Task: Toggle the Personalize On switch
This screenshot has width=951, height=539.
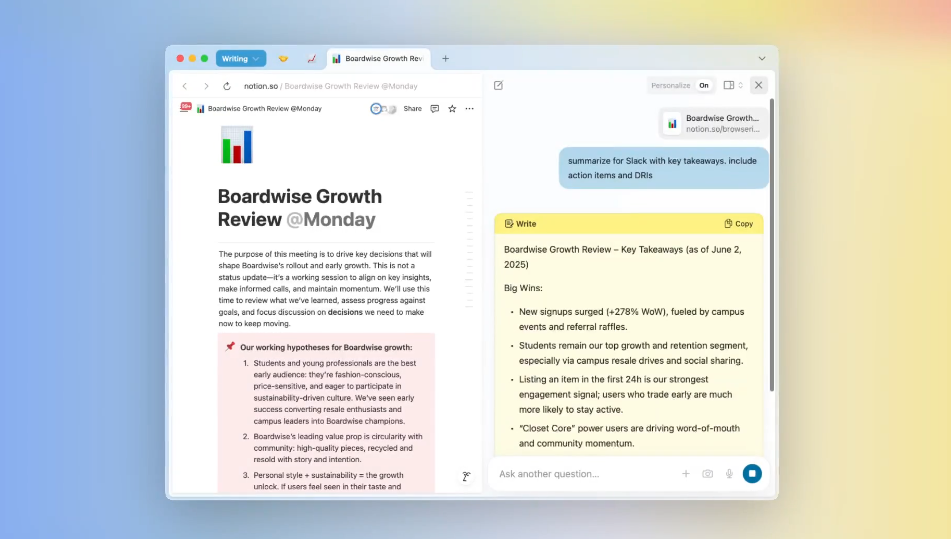Action: [x=704, y=85]
